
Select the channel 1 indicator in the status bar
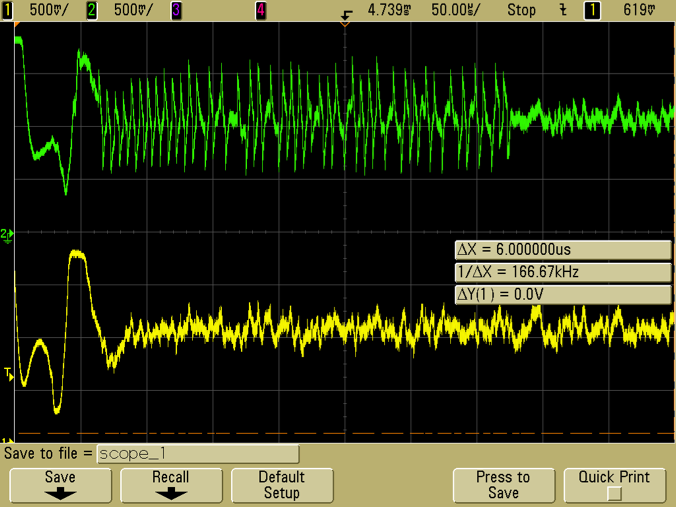pyautogui.click(x=7, y=10)
